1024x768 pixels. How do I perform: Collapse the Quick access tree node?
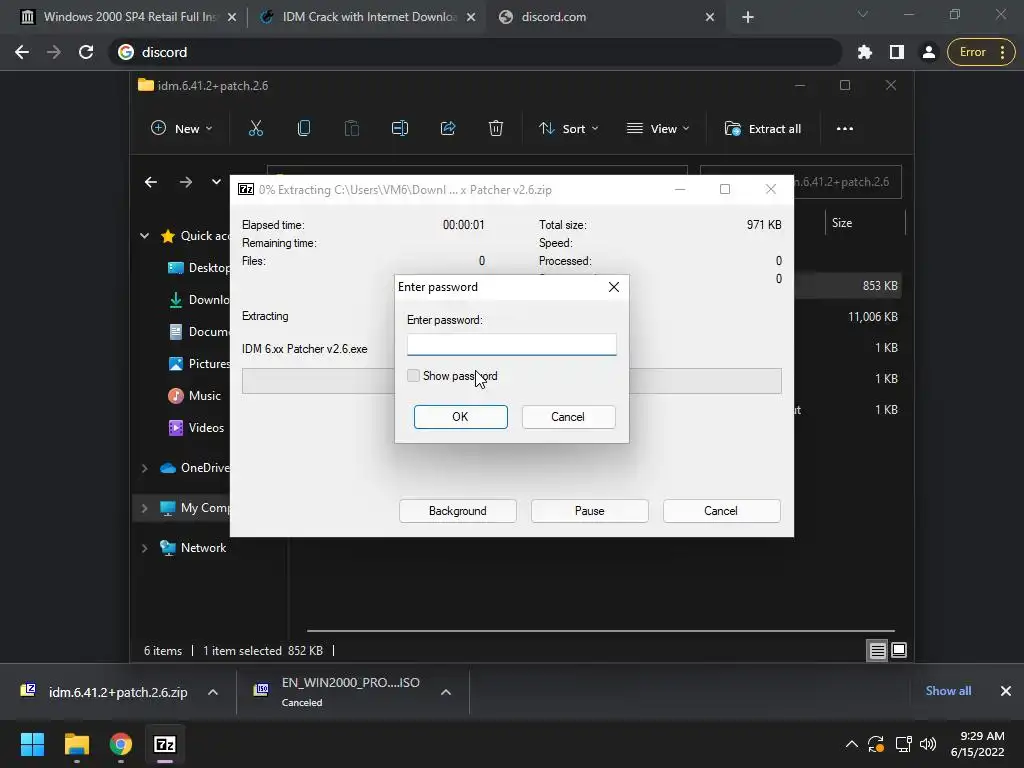point(144,236)
